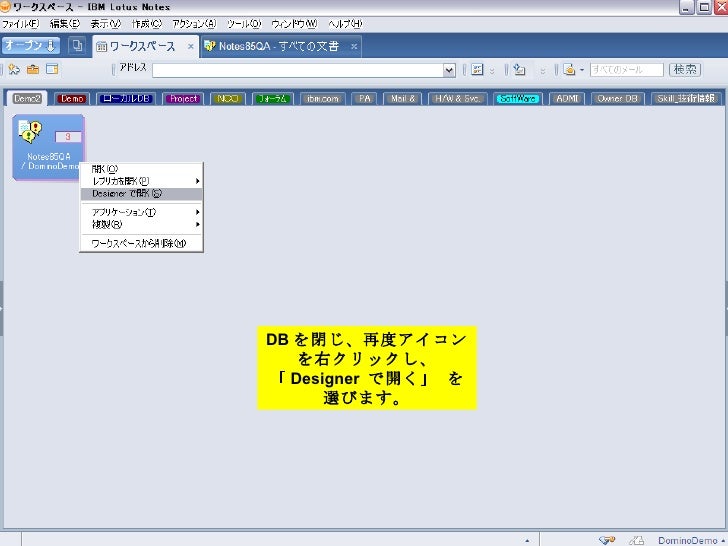The image size is (728, 546).
Task: Open the 表示(V) menu
Action: coord(105,24)
